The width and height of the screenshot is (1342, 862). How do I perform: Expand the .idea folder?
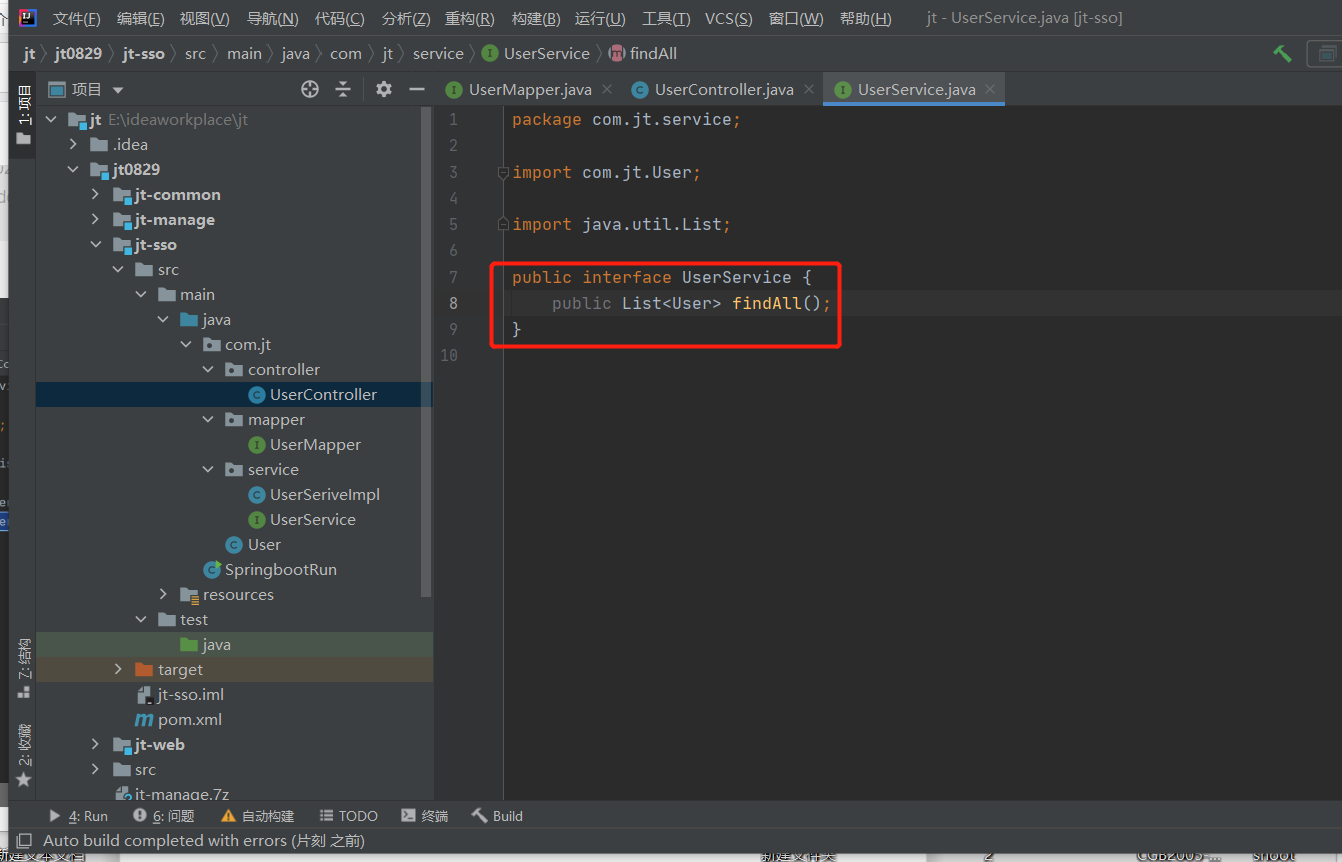click(x=73, y=145)
